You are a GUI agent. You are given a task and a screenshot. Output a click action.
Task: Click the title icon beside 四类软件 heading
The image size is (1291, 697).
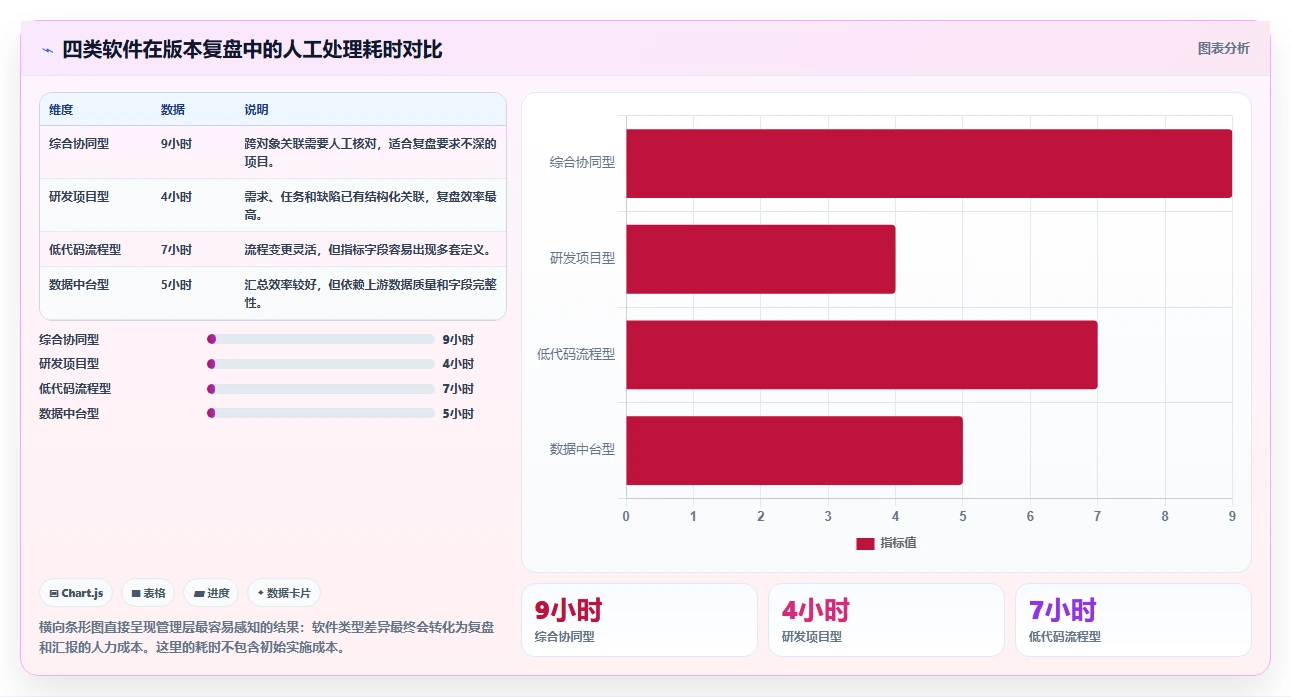pos(48,50)
